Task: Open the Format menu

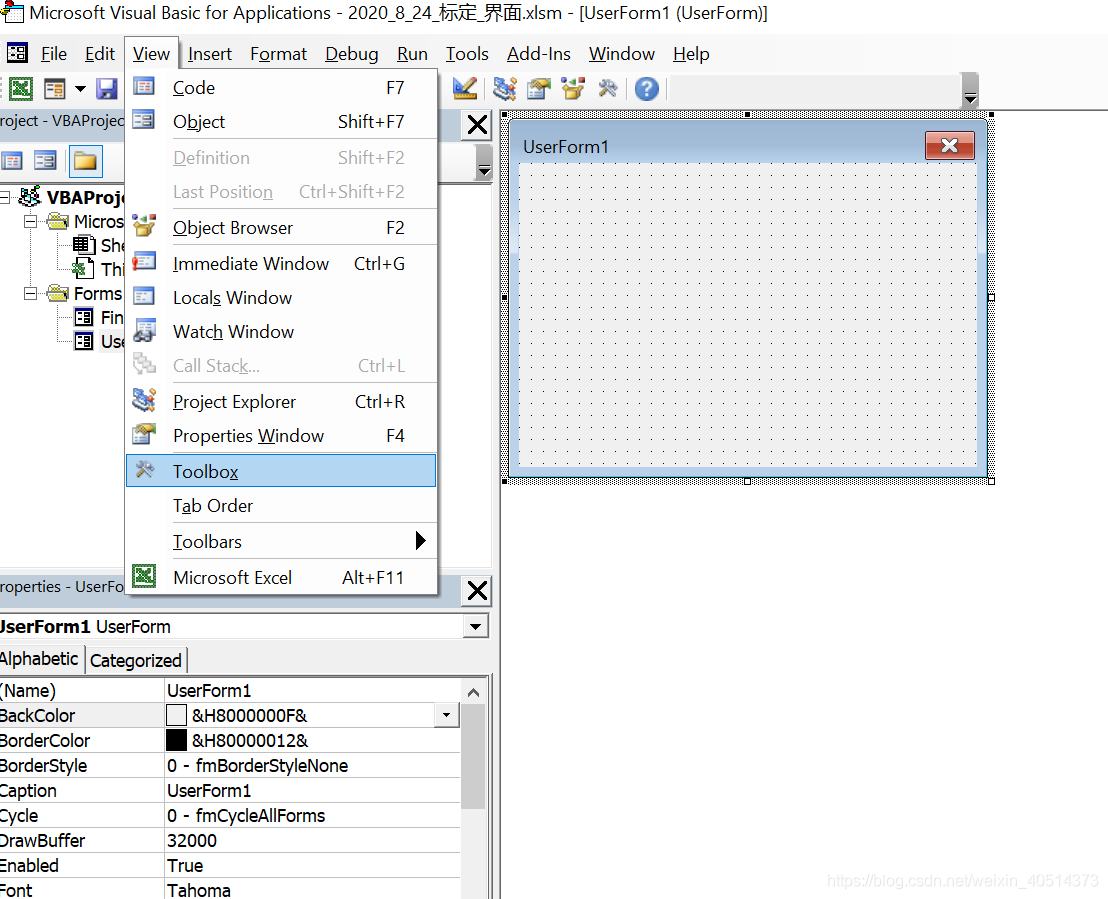Action: (278, 54)
